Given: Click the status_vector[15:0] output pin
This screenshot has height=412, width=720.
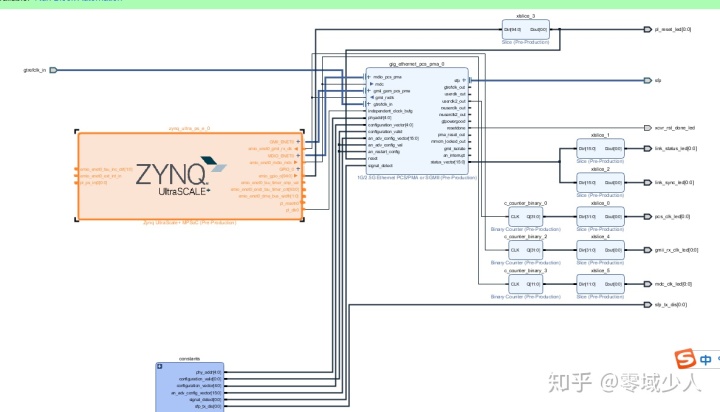Looking at the screenshot, I should (448, 162).
